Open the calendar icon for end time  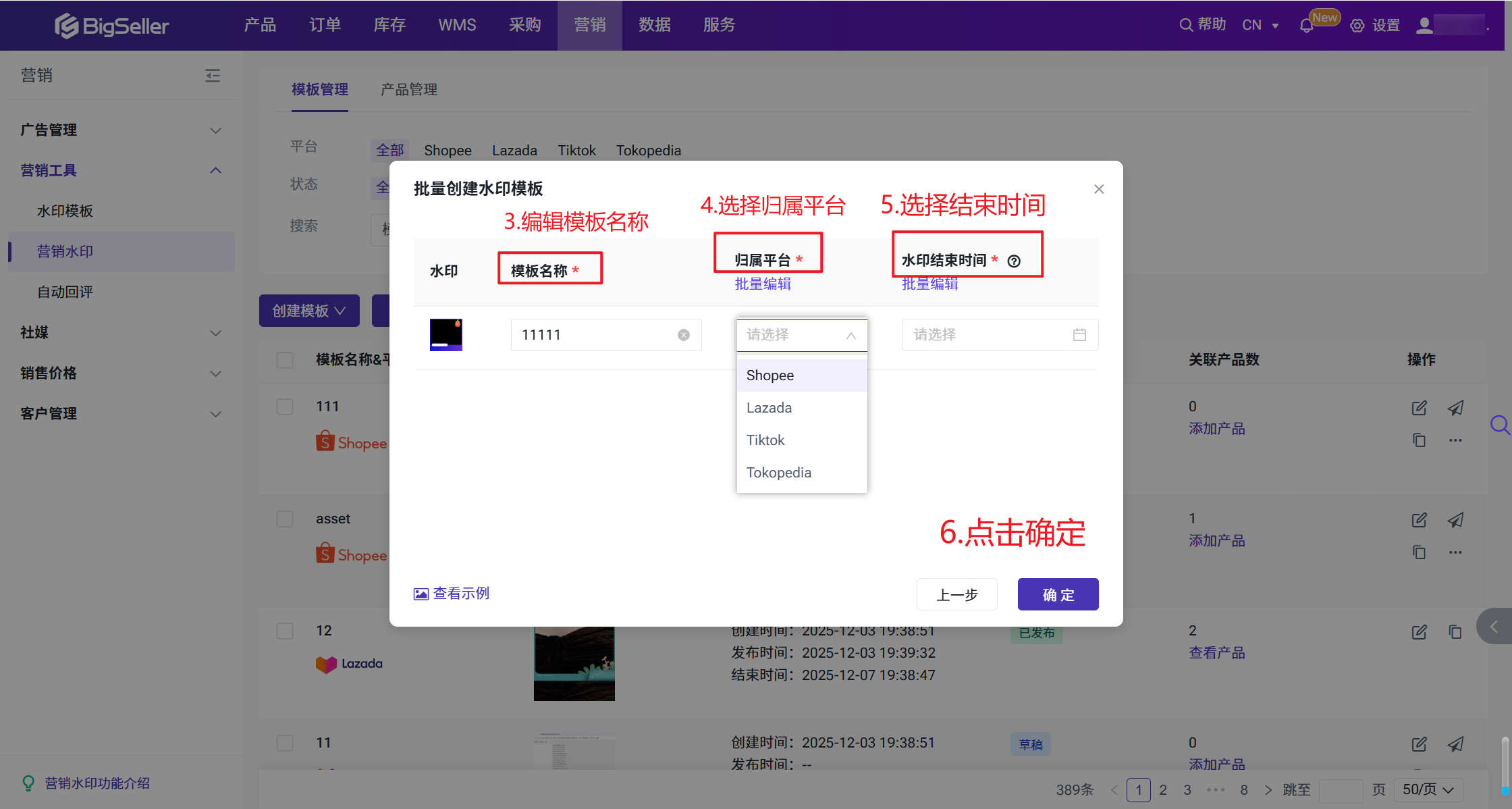[x=1079, y=335]
